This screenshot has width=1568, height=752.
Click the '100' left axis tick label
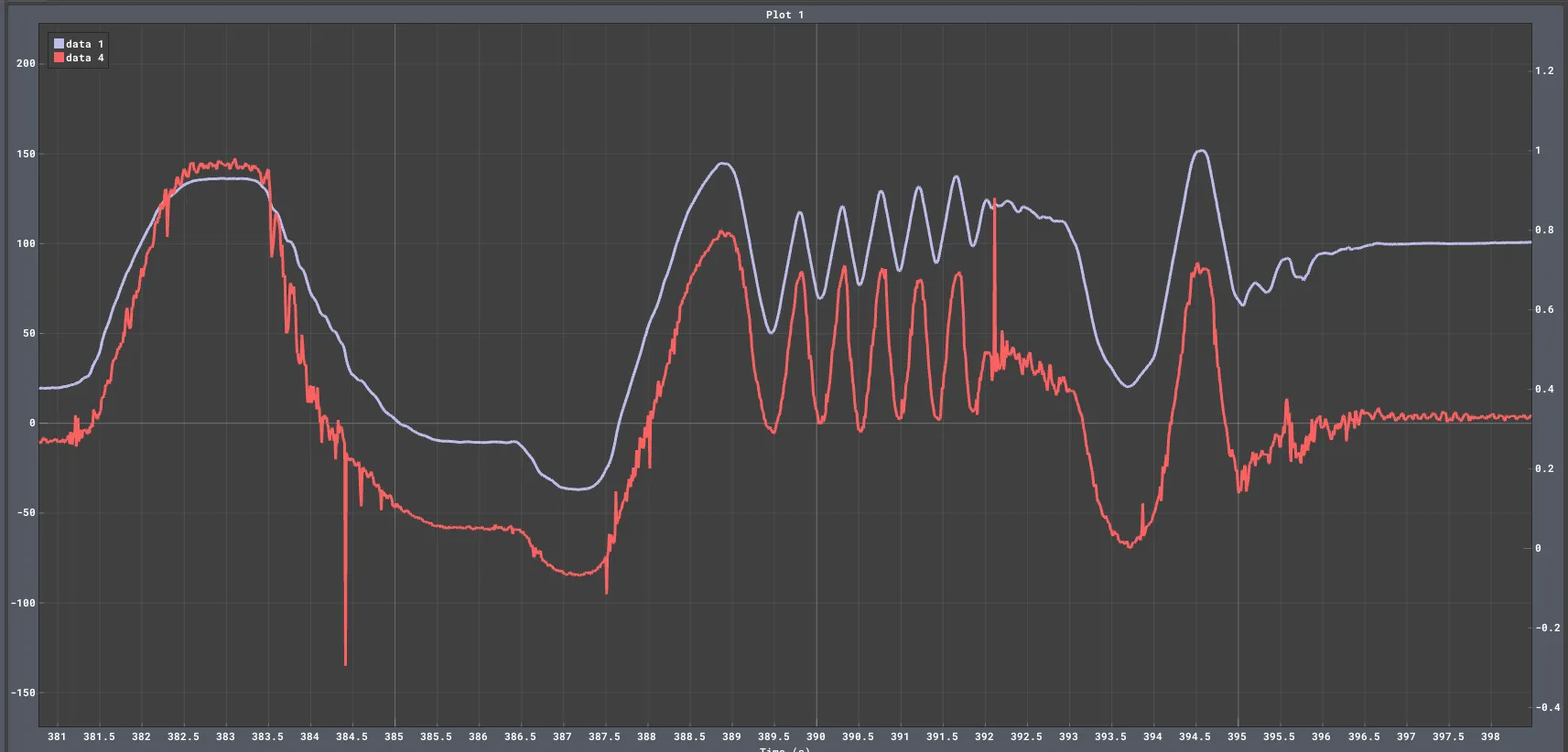(x=26, y=243)
